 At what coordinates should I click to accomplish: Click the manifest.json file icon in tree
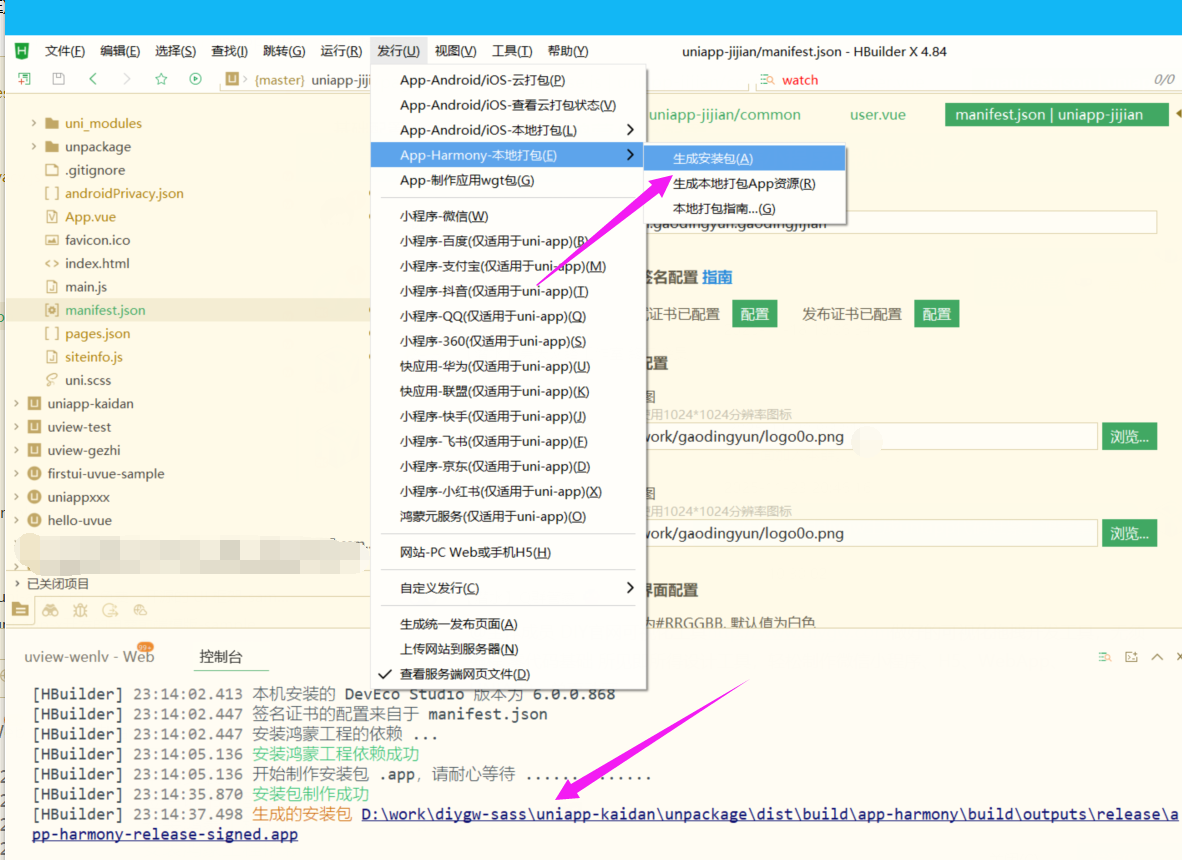[51, 310]
